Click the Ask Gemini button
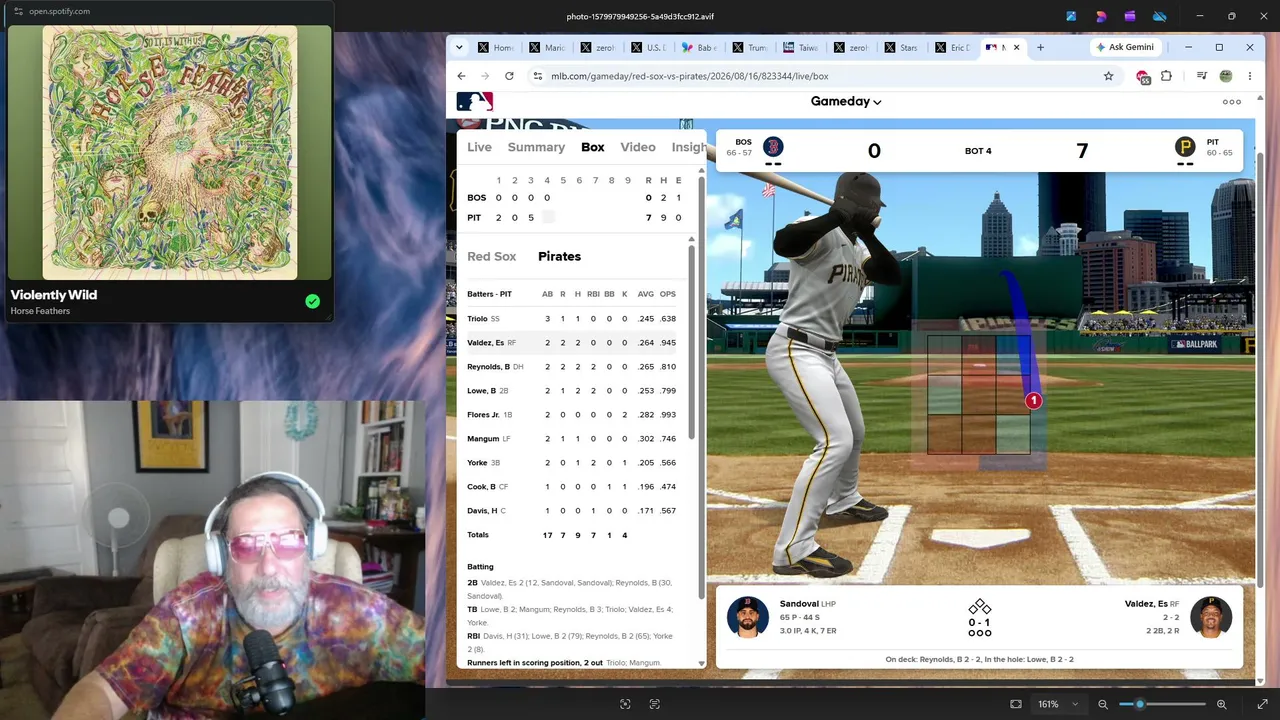This screenshot has width=1280, height=720. point(1124,47)
